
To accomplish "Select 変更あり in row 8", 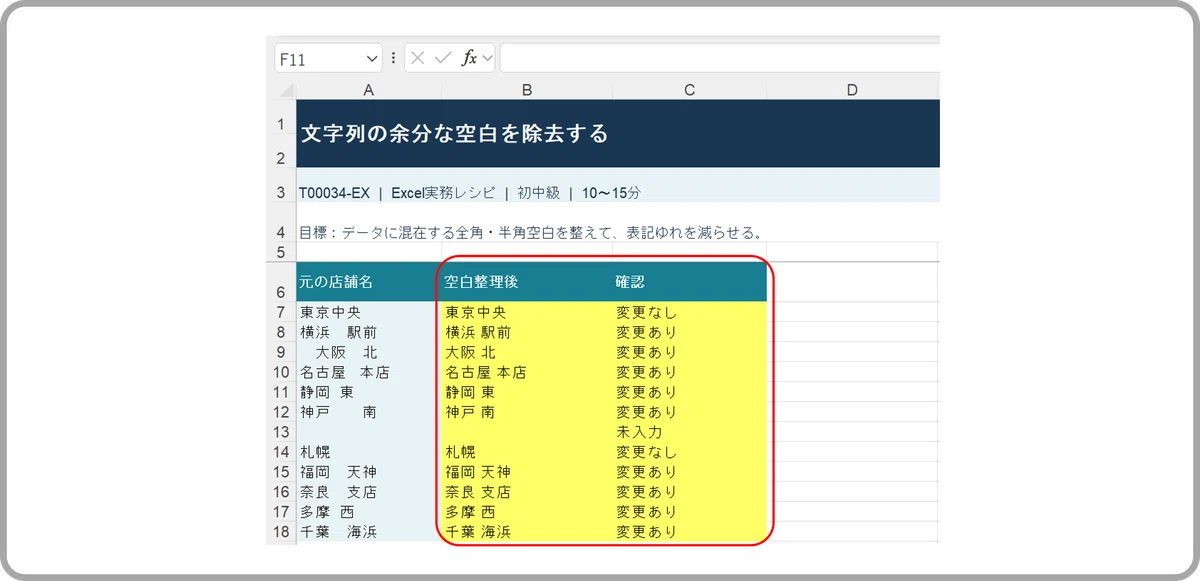I will point(690,332).
